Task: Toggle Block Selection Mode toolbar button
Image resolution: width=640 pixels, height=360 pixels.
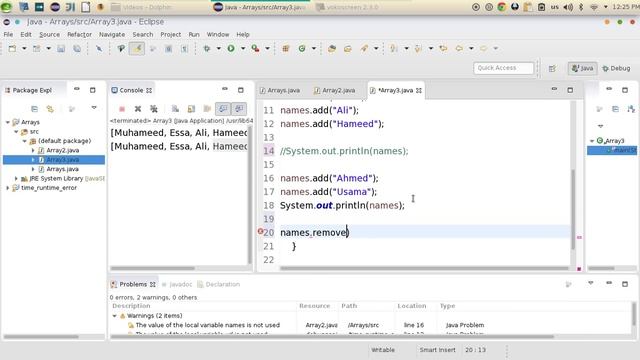Action: [169, 49]
